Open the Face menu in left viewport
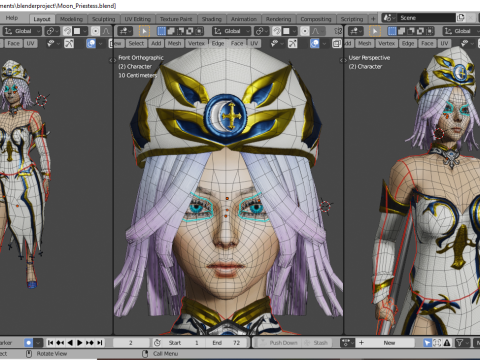The width and height of the screenshot is (480, 360). tap(13, 43)
